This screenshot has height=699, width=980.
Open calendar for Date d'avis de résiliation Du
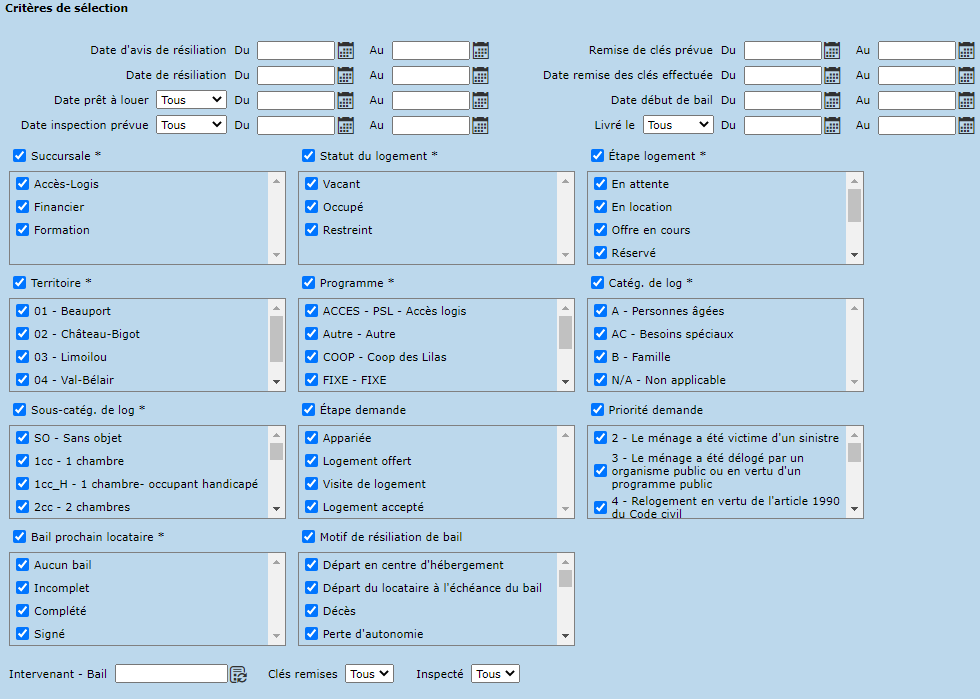346,50
